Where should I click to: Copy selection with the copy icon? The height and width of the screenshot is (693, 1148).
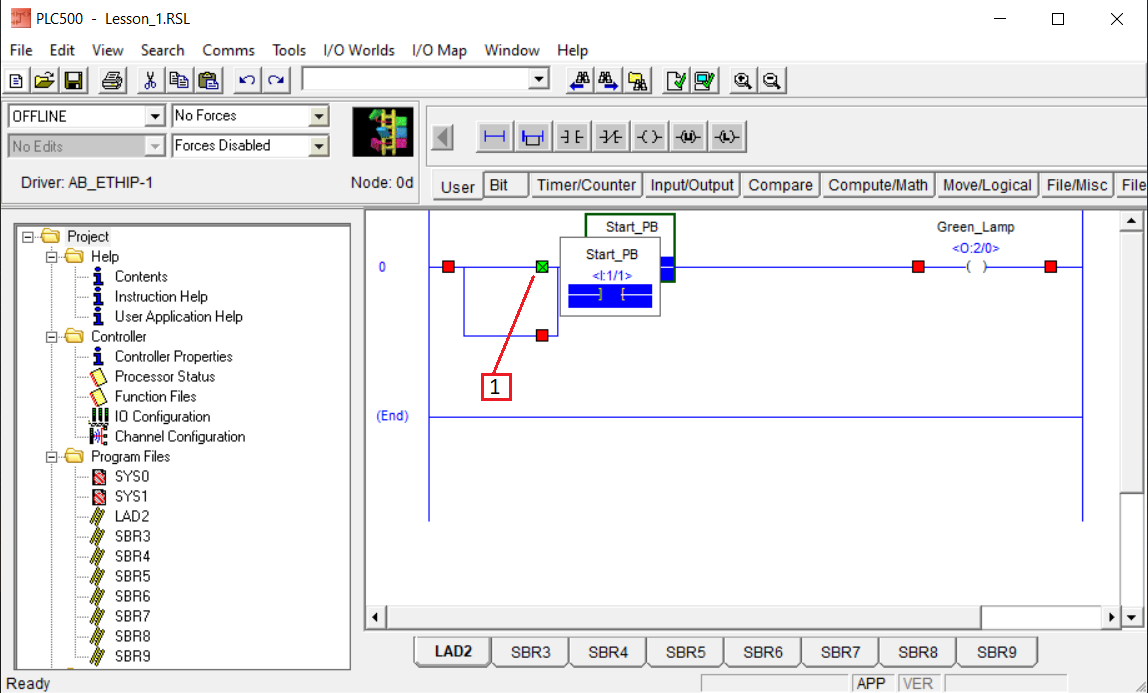[x=179, y=80]
